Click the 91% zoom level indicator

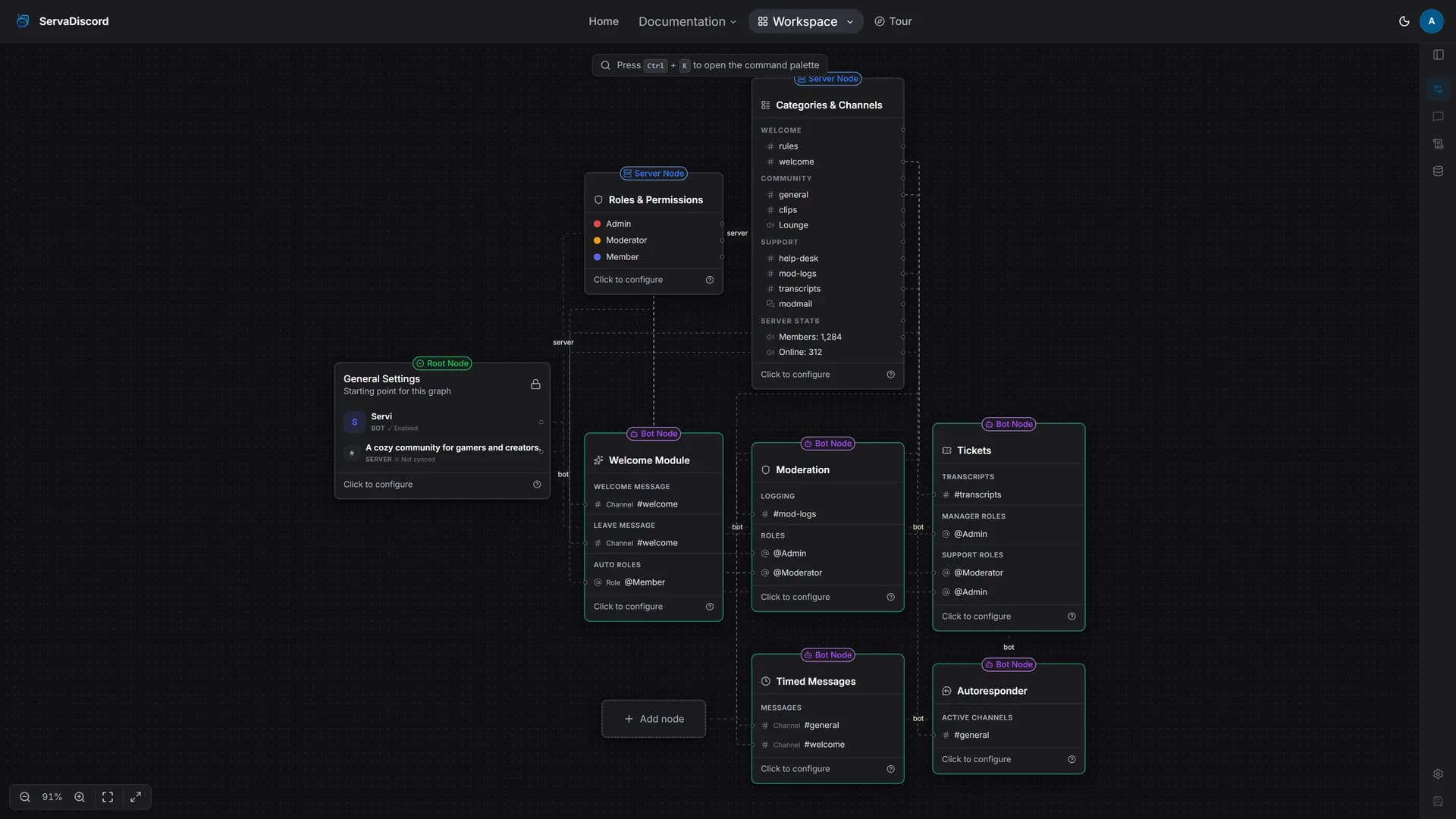click(52, 797)
